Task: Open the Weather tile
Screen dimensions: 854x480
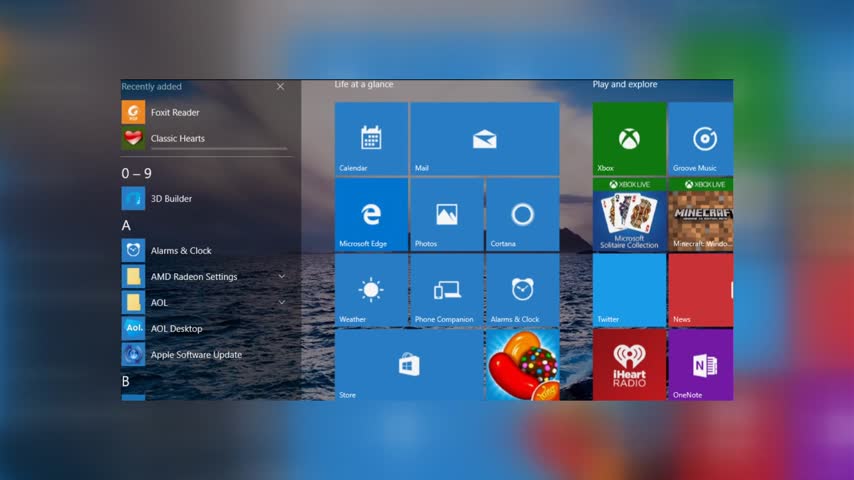Action: point(371,290)
